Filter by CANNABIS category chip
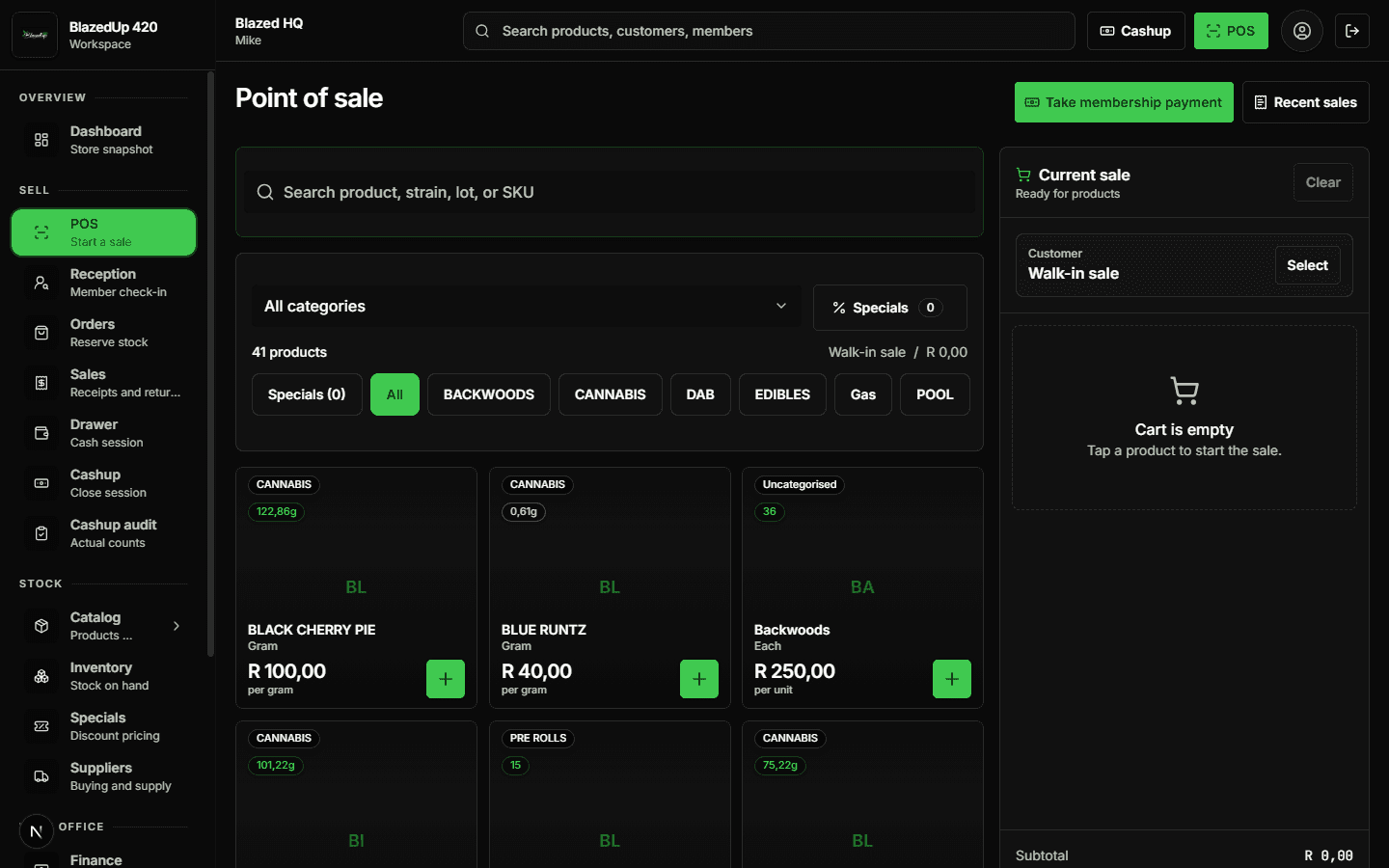This screenshot has height=868, width=1389. [x=610, y=394]
